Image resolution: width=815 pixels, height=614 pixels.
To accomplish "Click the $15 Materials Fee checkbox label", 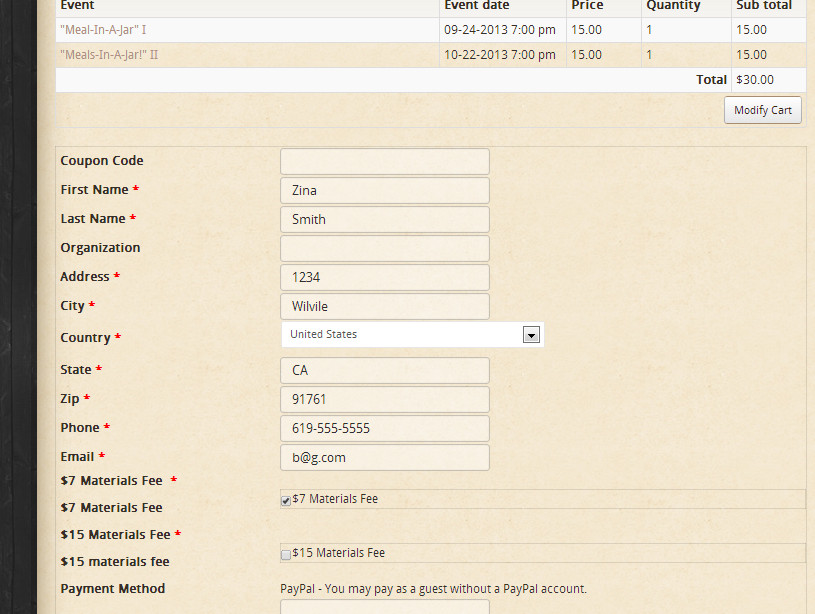I will pos(338,553).
